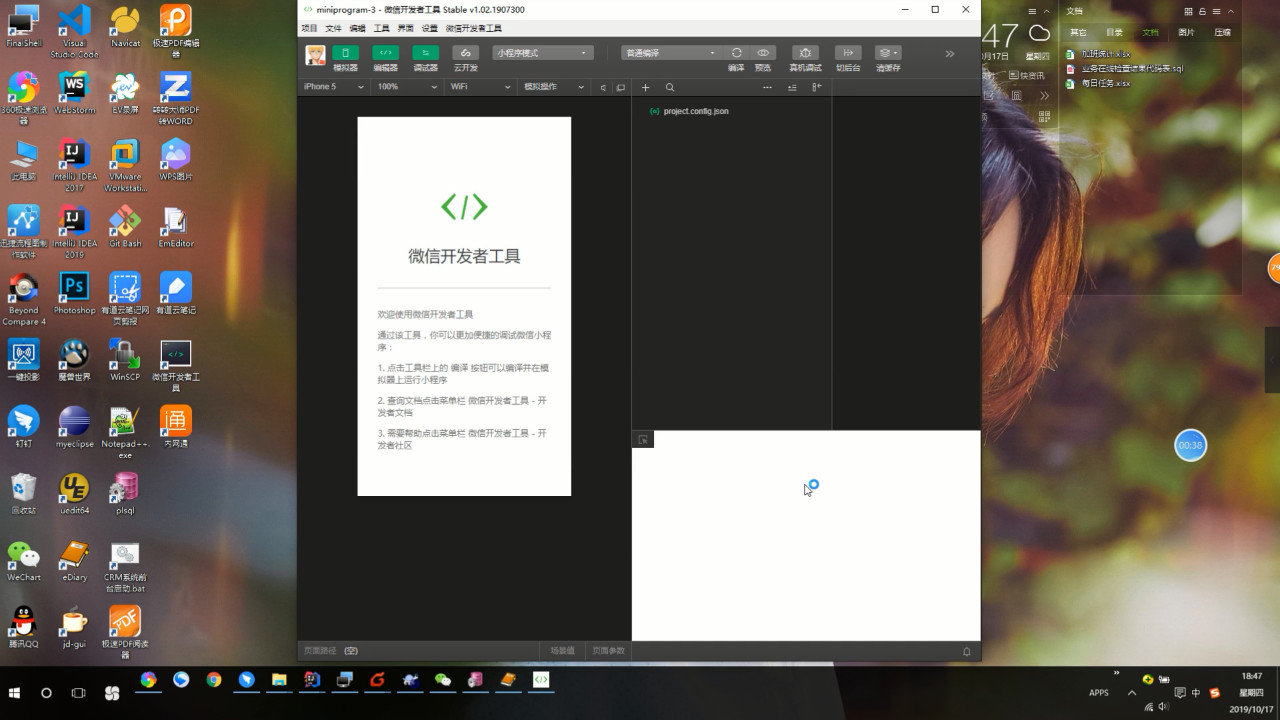Click the plus icon to add file

coord(645,88)
